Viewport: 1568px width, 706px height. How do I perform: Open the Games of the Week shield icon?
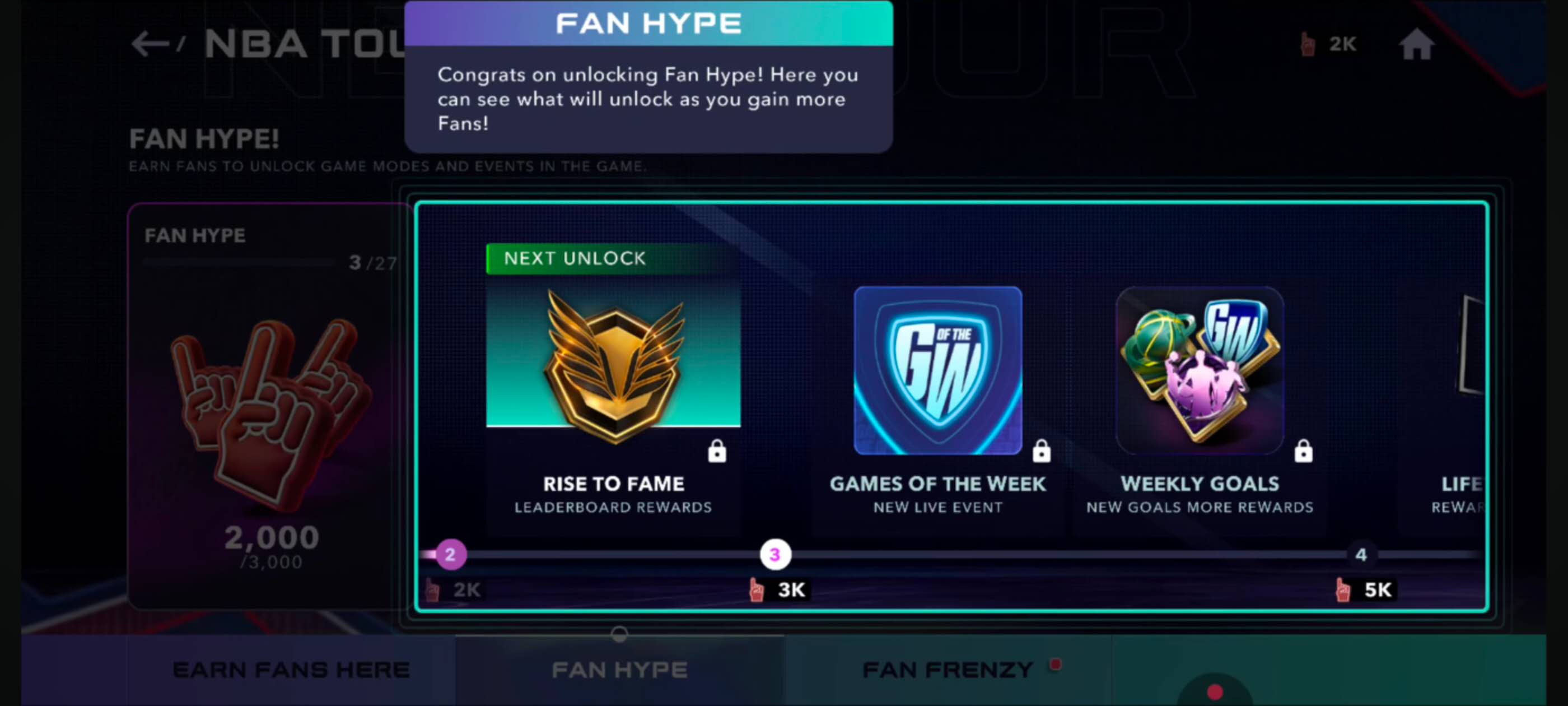coord(938,370)
